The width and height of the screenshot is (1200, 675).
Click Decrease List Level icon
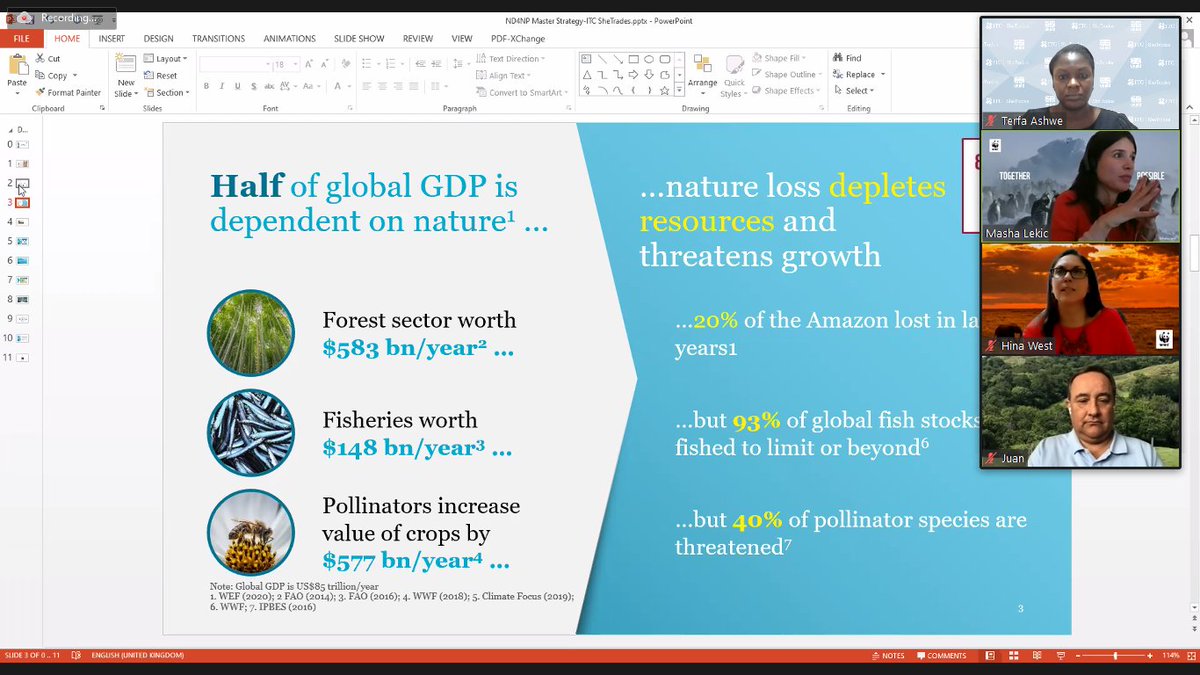[x=420, y=64]
